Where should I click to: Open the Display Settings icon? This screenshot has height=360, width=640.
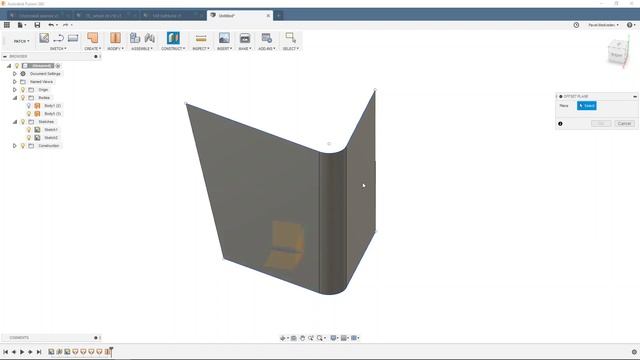pos(333,338)
